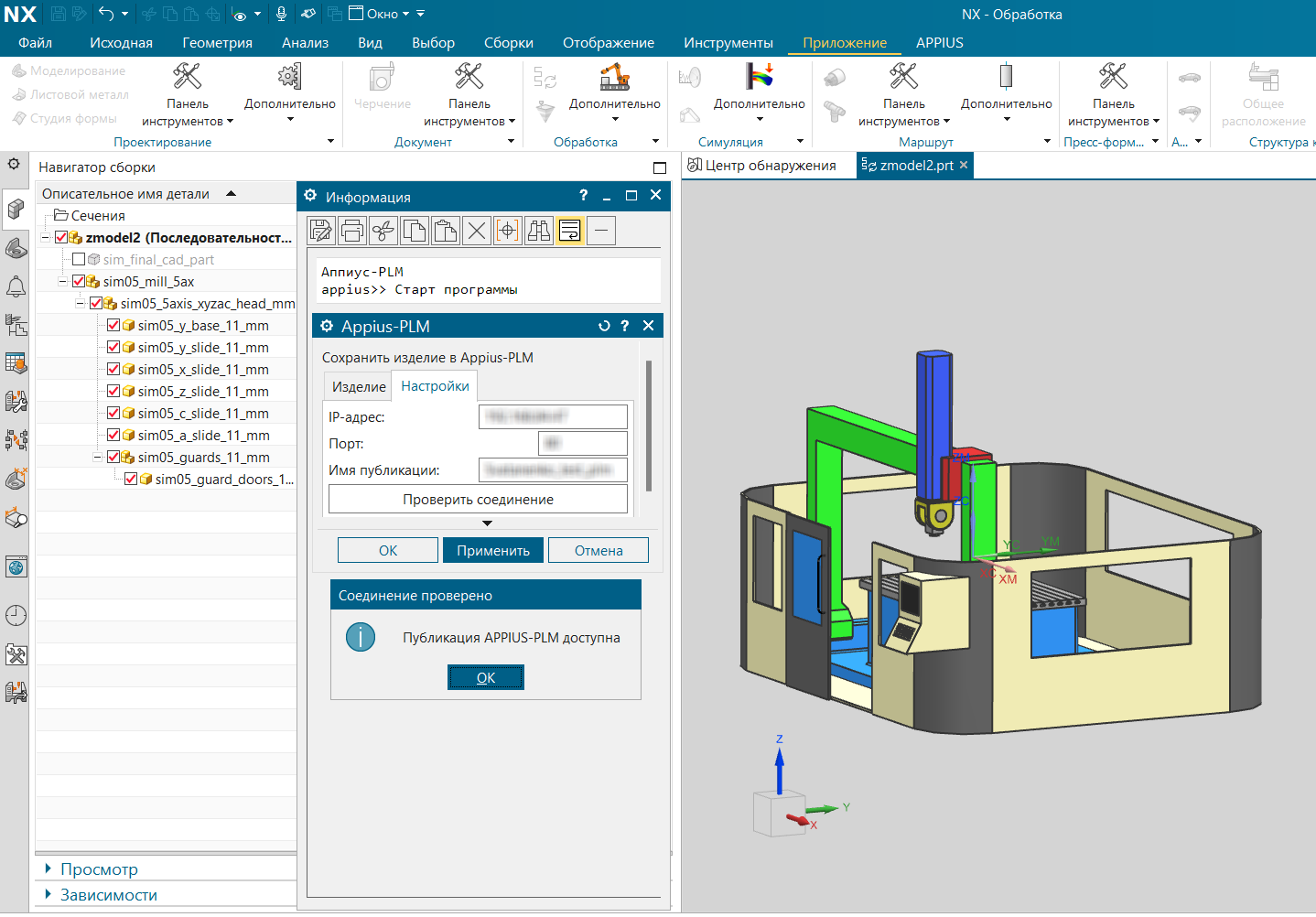Click the scissors cut icon in Информация toolbar
Viewport: 1316px width, 917px height.
tap(383, 231)
